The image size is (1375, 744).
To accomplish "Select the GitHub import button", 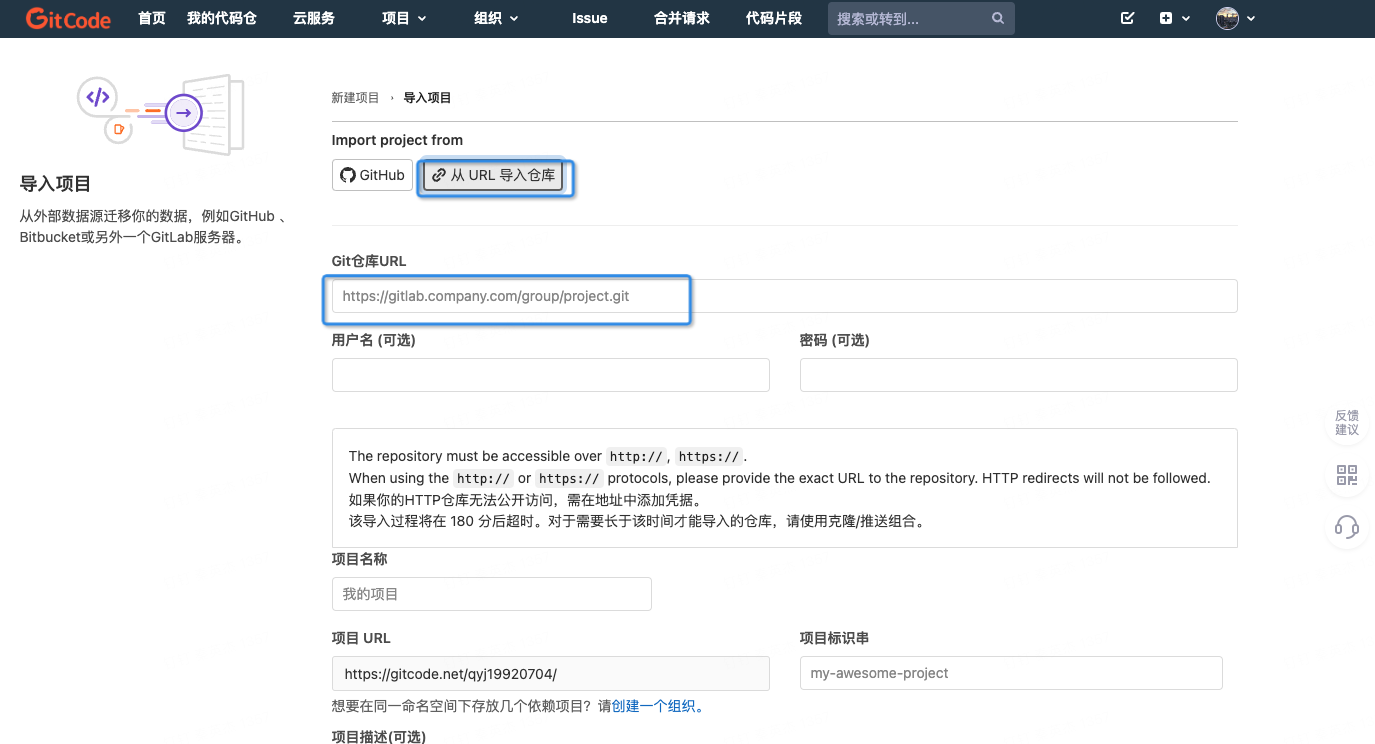I will [372, 175].
